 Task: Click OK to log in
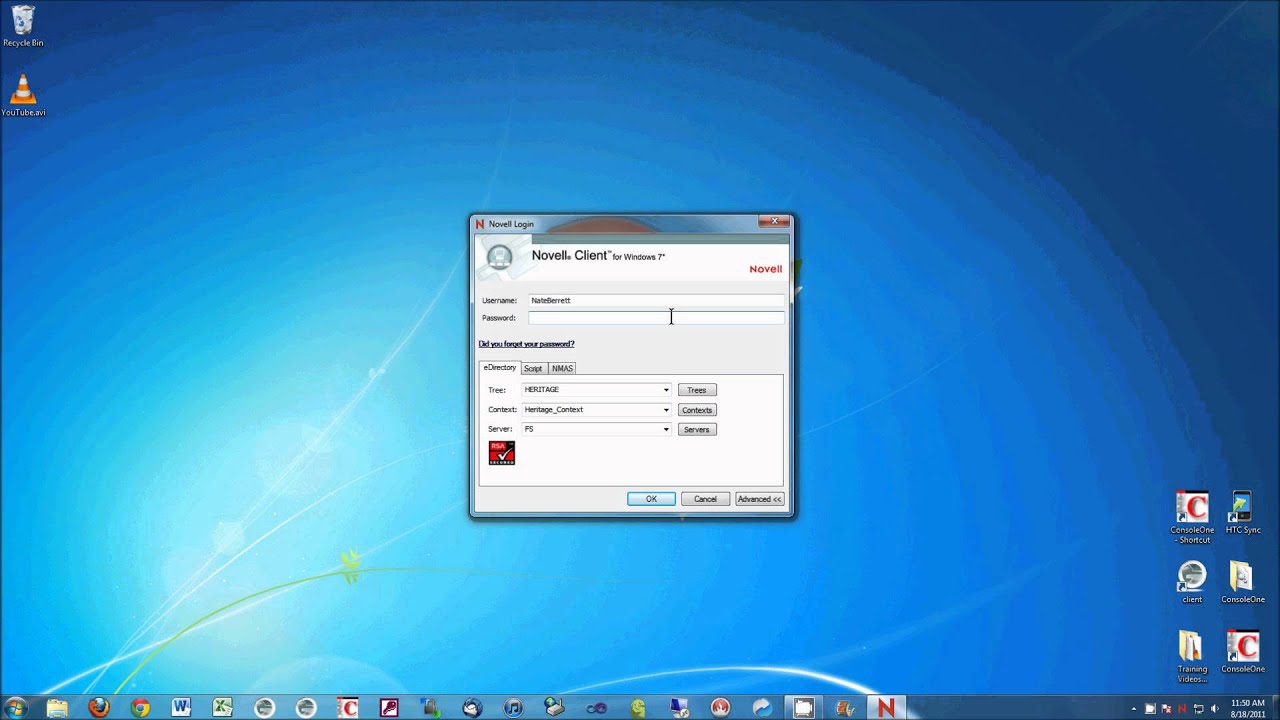(651, 499)
